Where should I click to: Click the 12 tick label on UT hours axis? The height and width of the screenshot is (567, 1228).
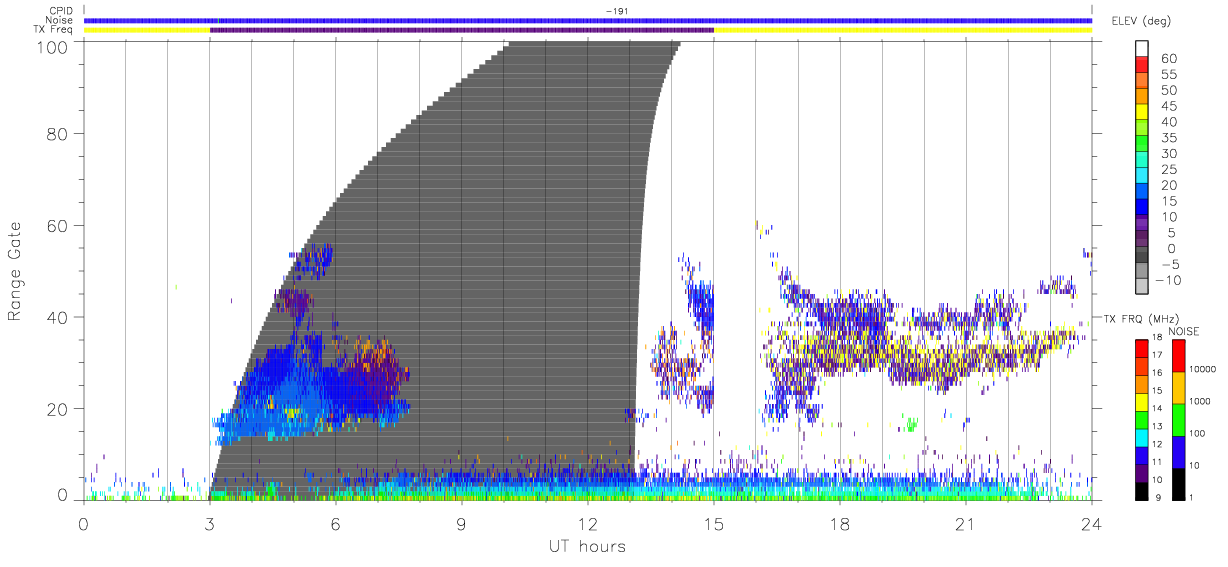point(588,525)
